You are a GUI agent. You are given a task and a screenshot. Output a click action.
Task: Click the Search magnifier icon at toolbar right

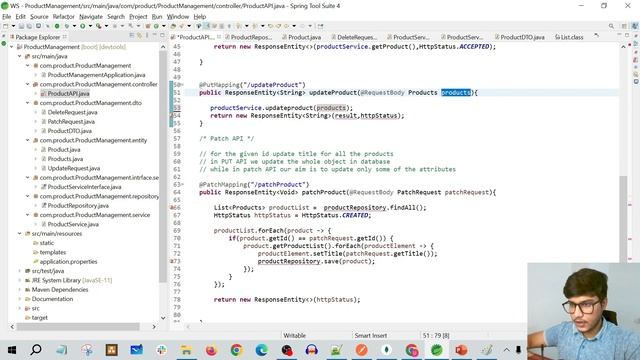(611, 26)
